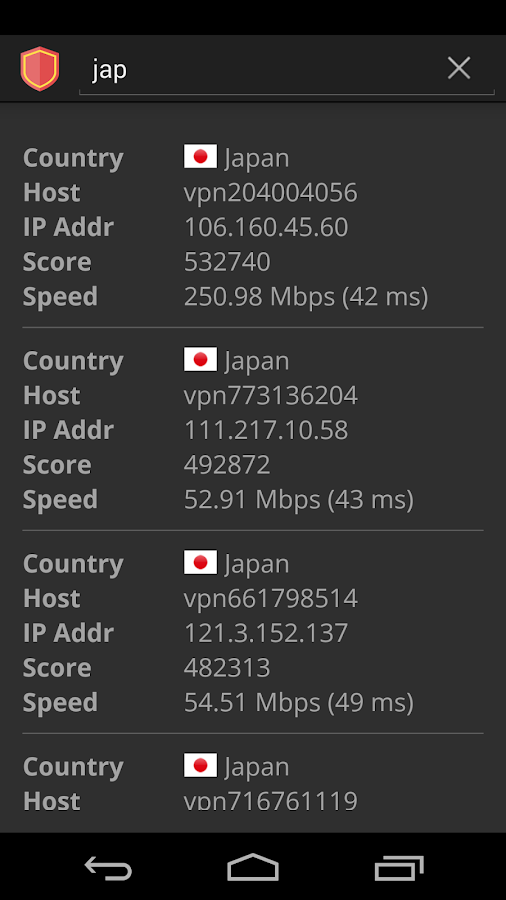Screen dimensions: 506x900
Task: Go back with Android back button
Action: click(x=108, y=867)
